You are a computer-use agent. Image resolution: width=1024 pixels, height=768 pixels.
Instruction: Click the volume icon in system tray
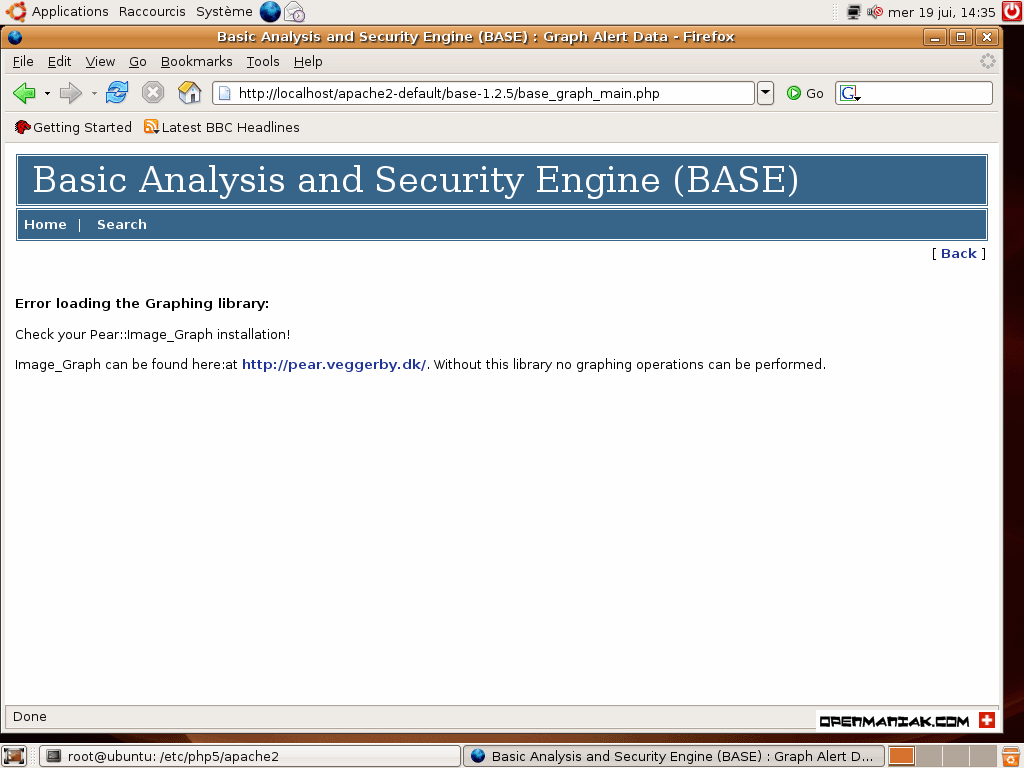[x=875, y=12]
